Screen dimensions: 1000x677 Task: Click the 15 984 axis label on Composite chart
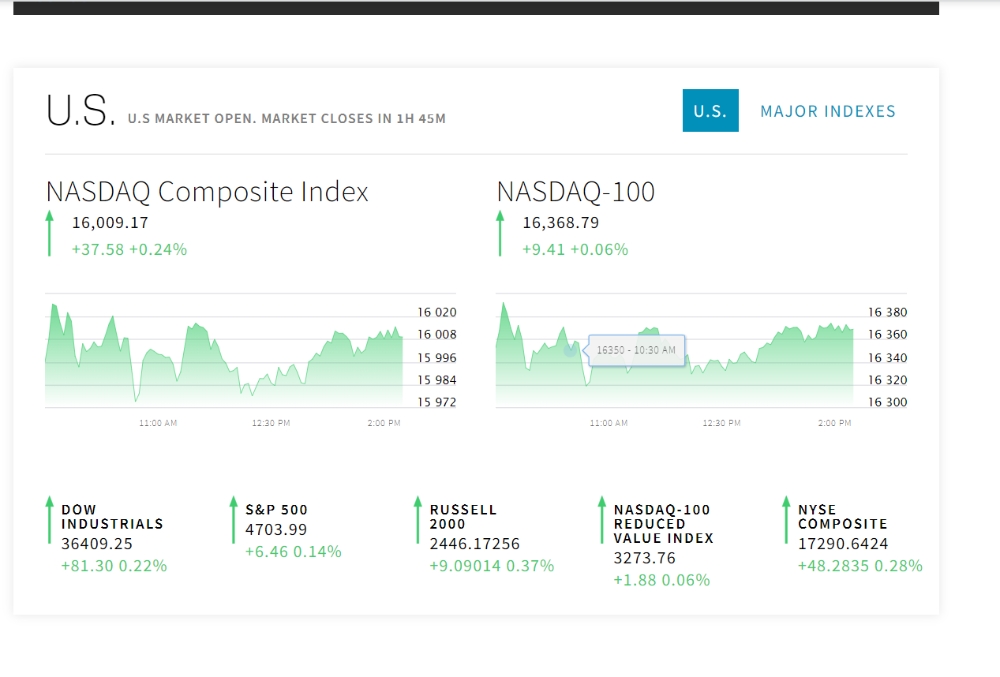click(437, 380)
